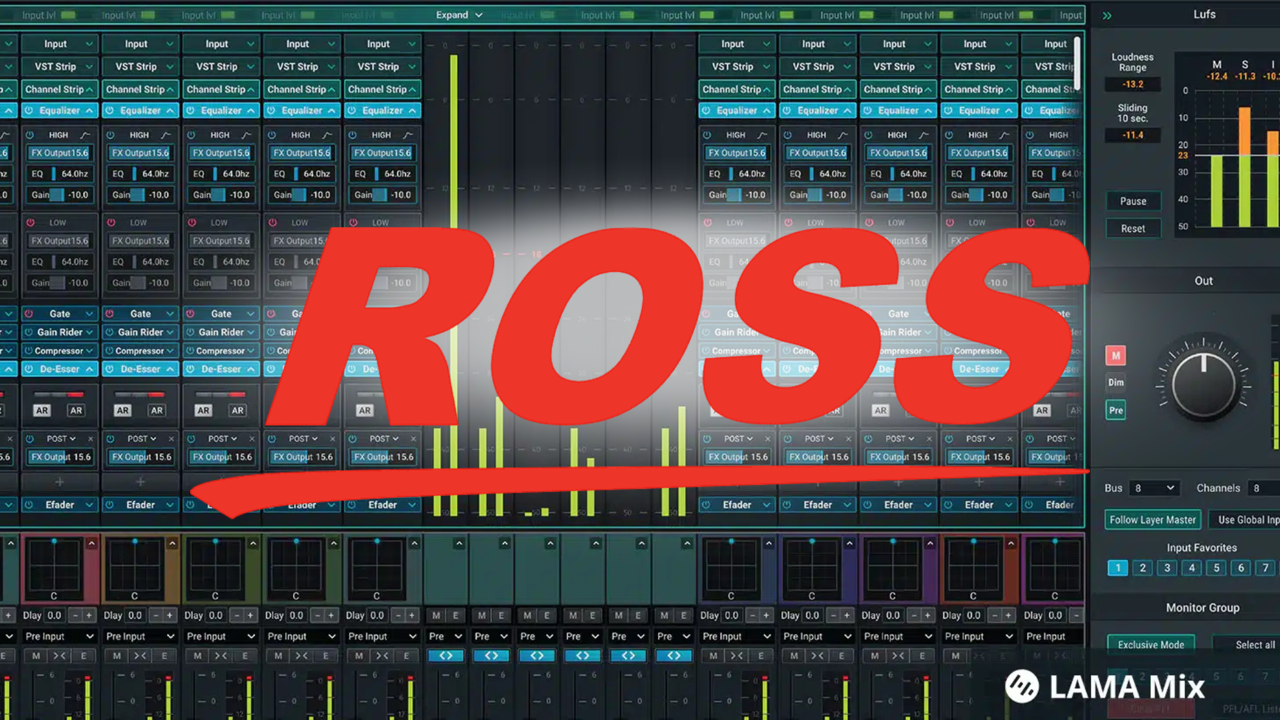This screenshot has height=720, width=1280.
Task: Click the power icon on the first Efader
Action: click(x=28, y=505)
